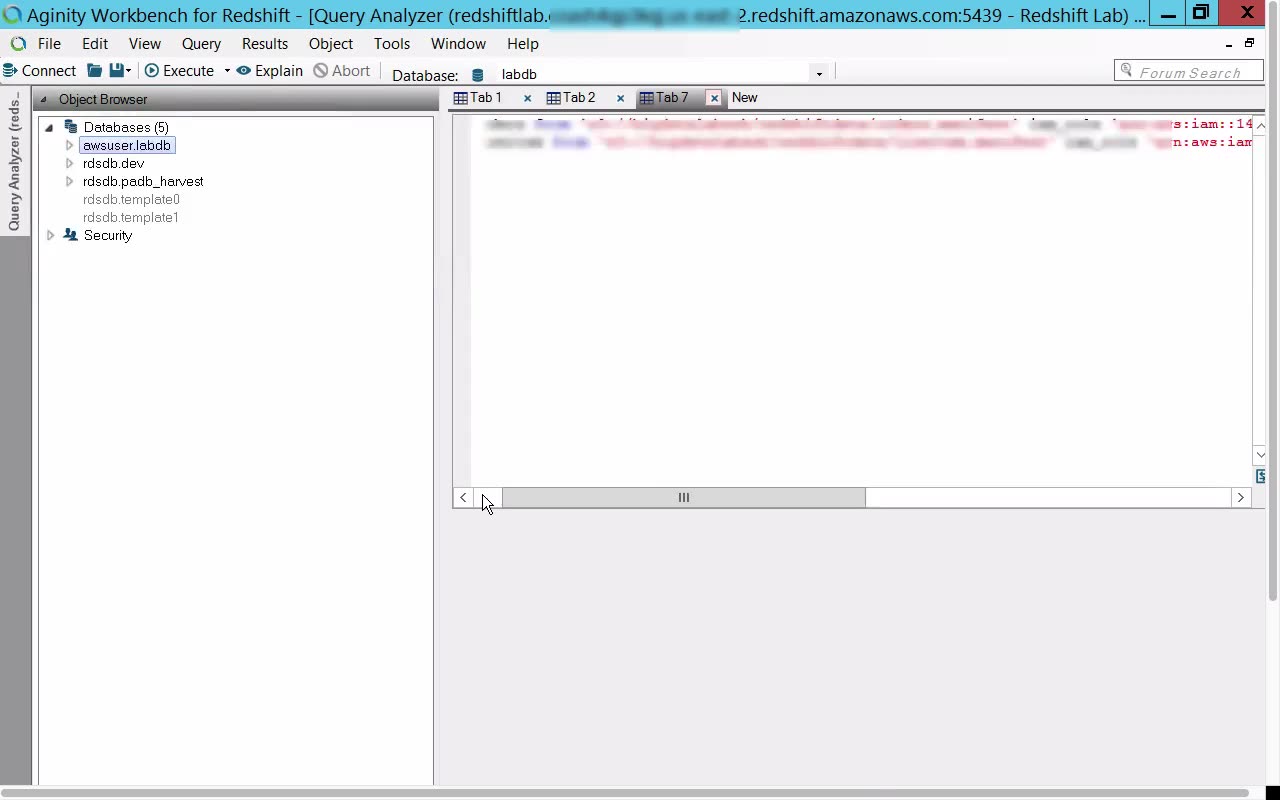Open the Edit menu
This screenshot has width=1280, height=800.
[95, 44]
